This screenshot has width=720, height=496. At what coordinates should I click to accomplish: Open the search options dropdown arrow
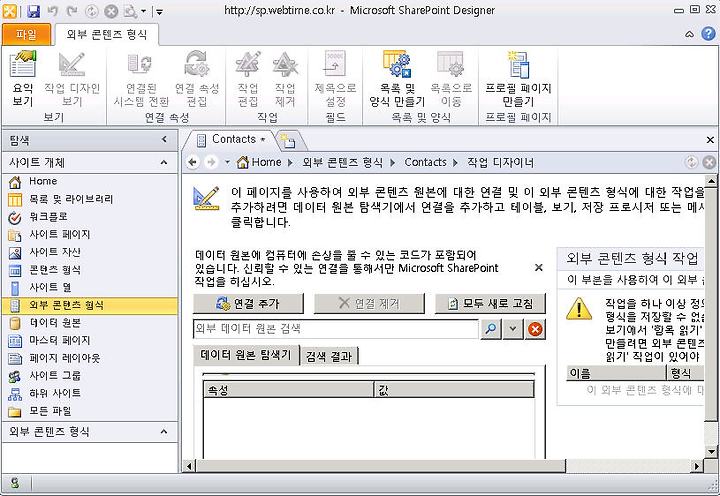513,329
